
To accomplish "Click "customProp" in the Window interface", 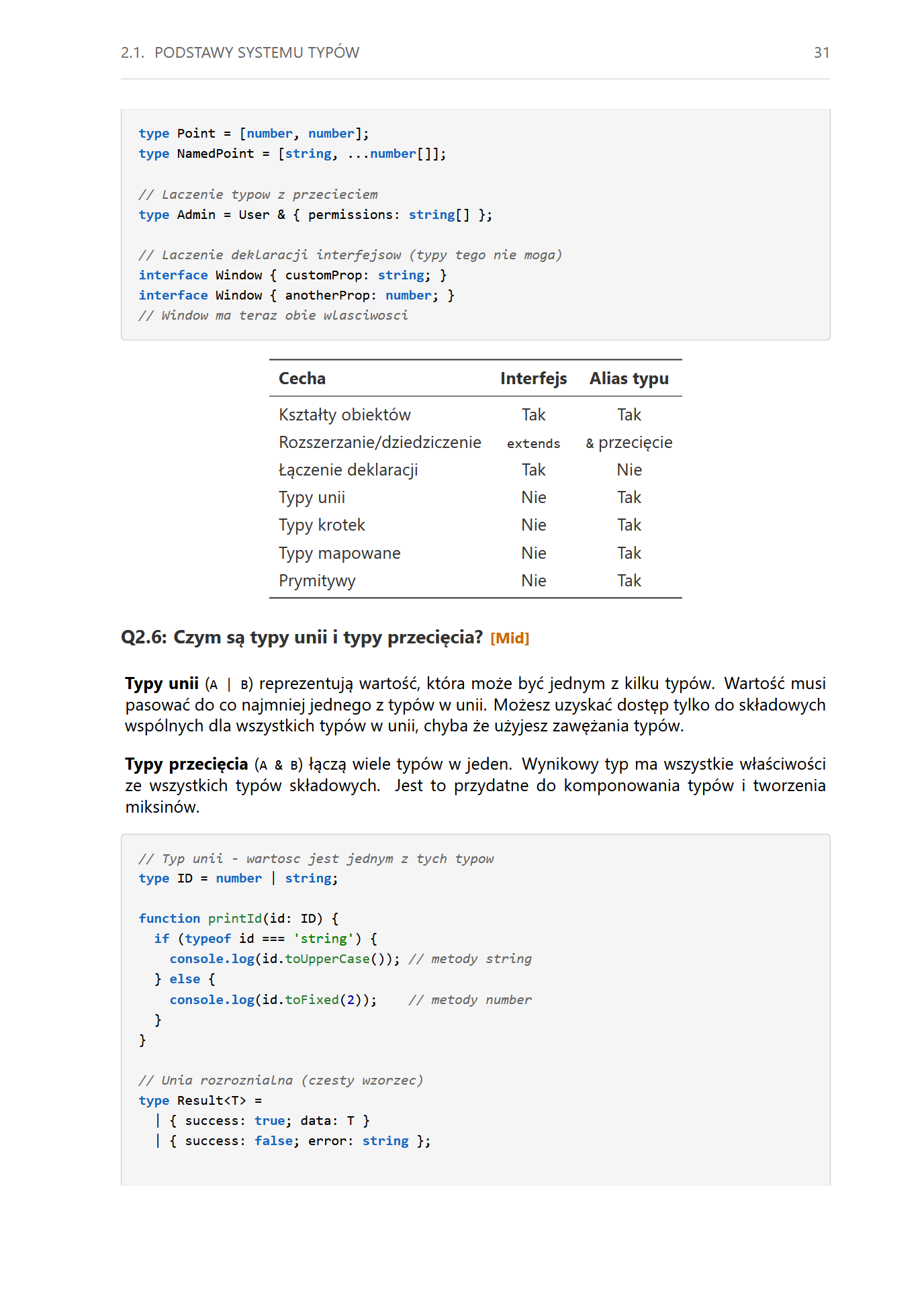I will (x=323, y=275).
